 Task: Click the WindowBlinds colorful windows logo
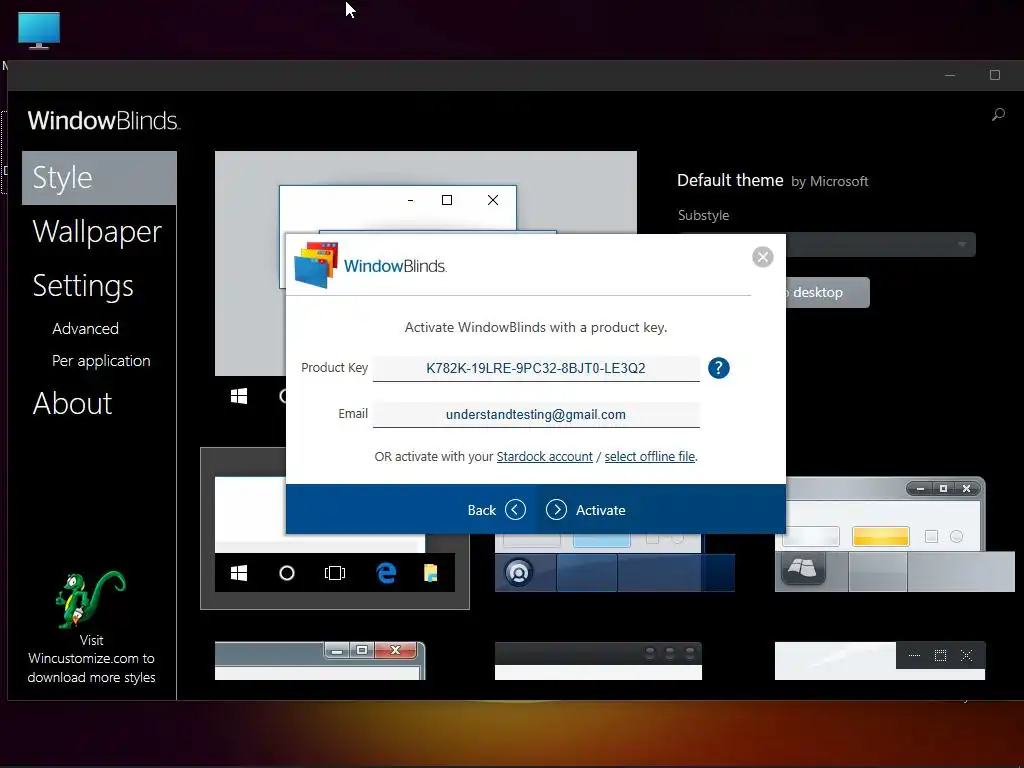pyautogui.click(x=316, y=264)
